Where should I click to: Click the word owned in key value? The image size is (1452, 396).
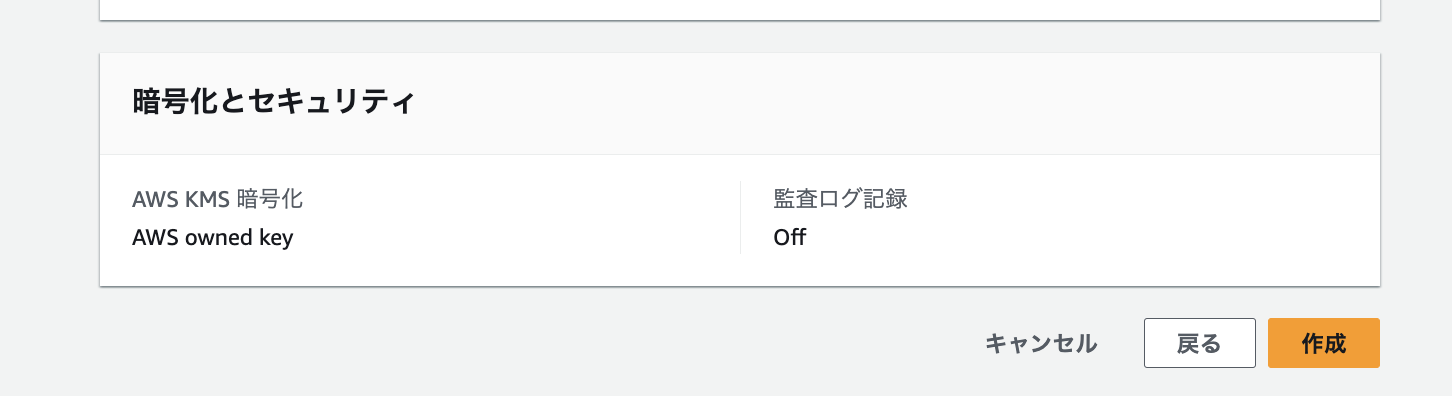click(x=219, y=238)
